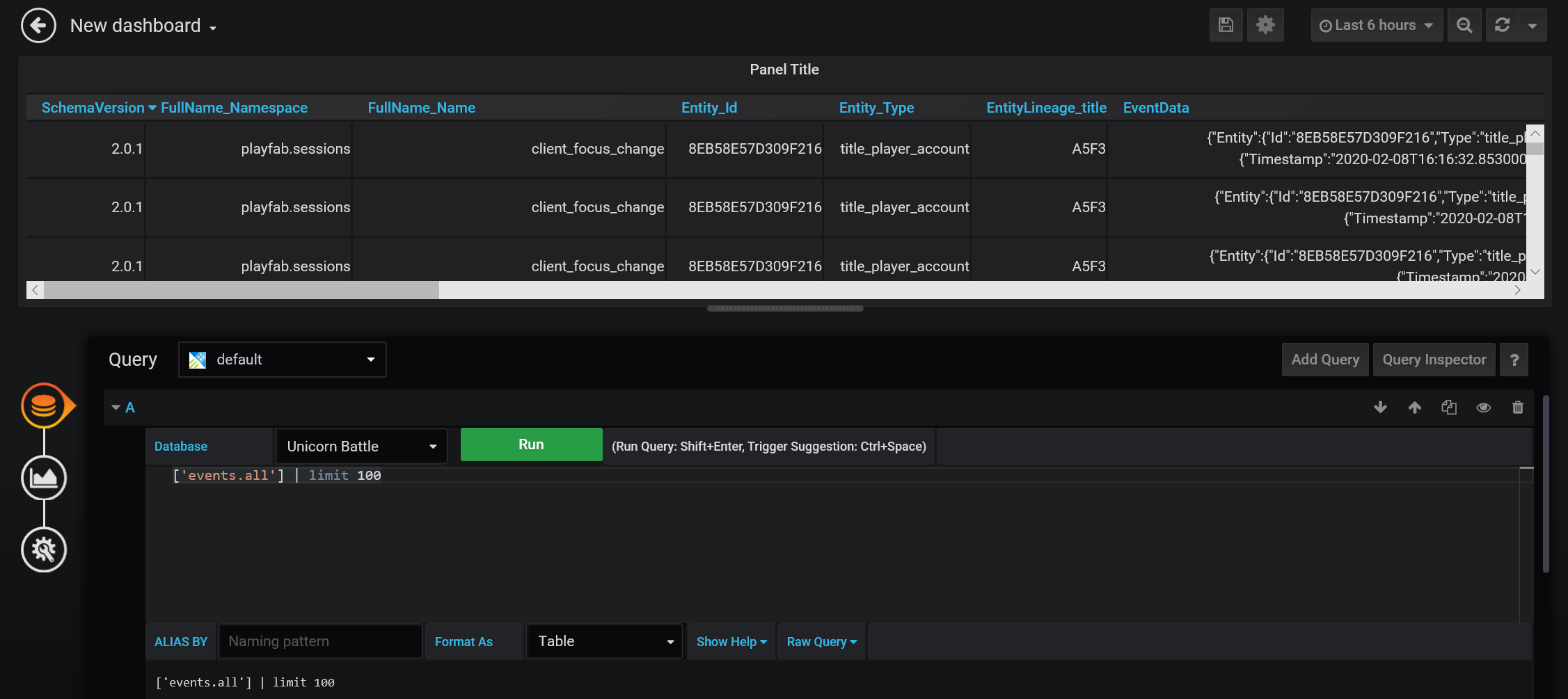
Task: Click the Database label
Action: pos(181,447)
